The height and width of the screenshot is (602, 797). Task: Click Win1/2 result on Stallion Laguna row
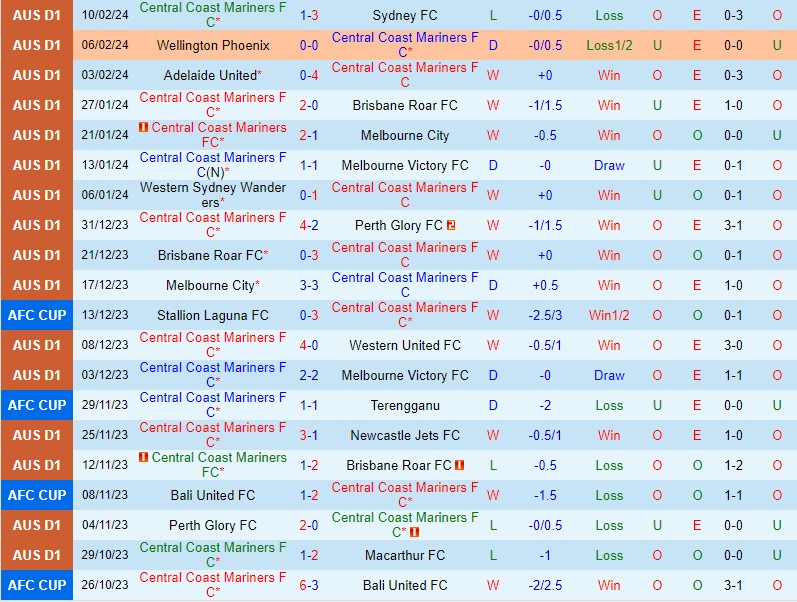(x=609, y=315)
